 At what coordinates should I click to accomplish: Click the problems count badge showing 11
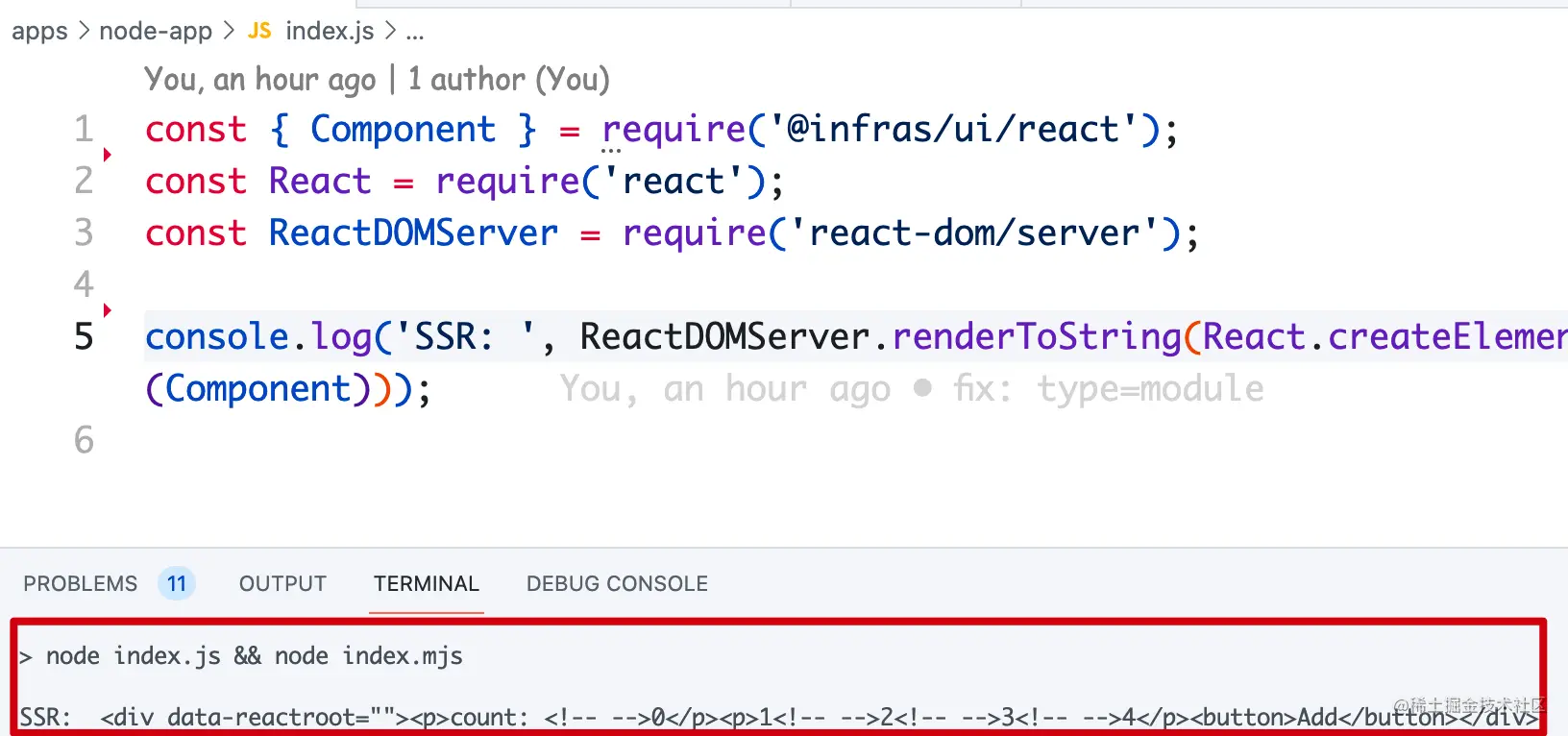point(176,583)
